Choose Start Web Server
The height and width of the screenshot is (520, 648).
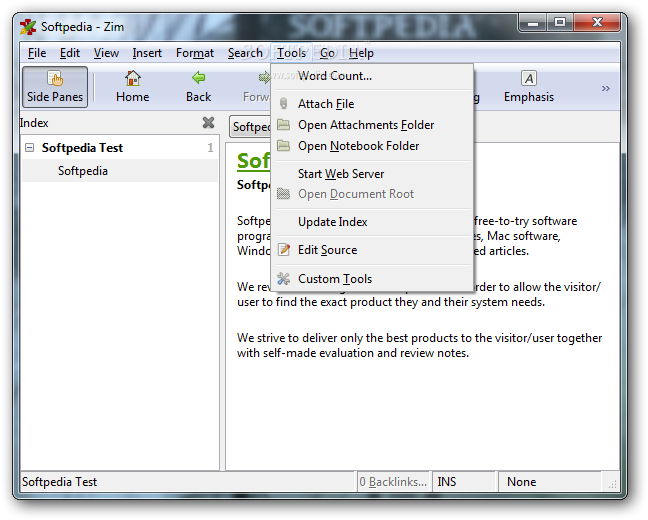coord(372,174)
